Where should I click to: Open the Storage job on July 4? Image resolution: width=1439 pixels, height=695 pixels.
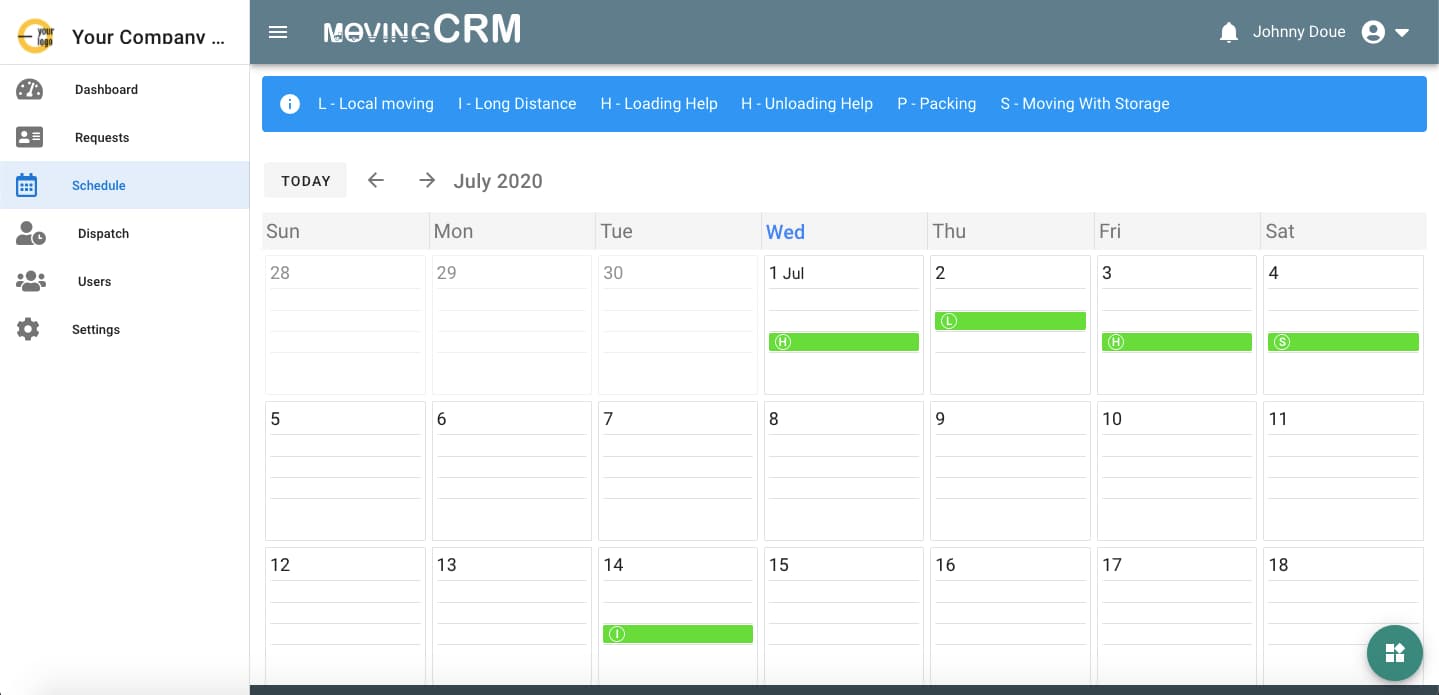1343,342
